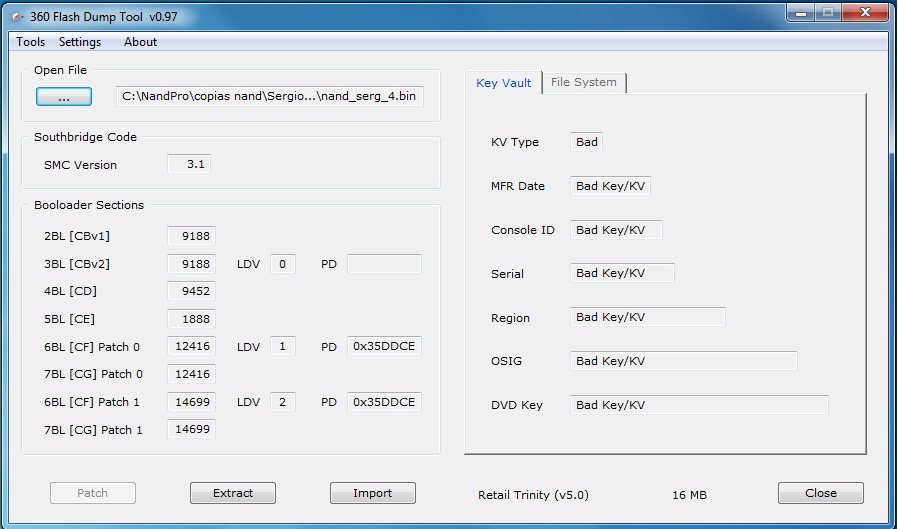The image size is (898, 529).
Task: Select the Key Vault tab
Action: point(503,83)
